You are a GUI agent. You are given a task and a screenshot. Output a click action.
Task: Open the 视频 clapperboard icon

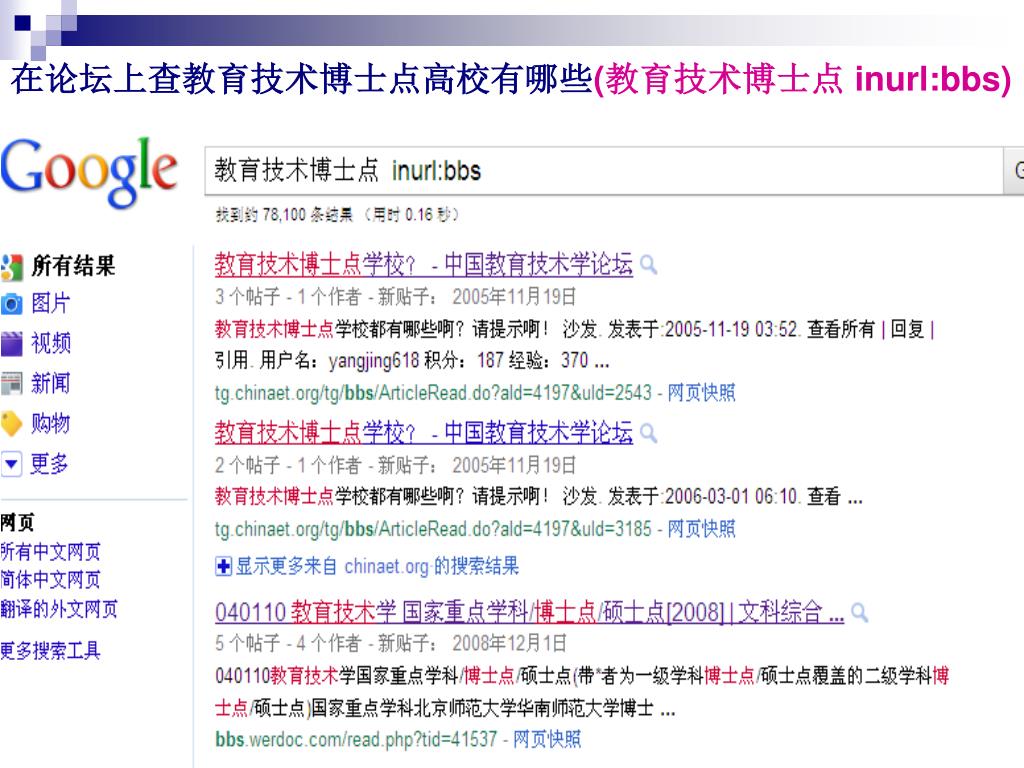click(x=12, y=344)
